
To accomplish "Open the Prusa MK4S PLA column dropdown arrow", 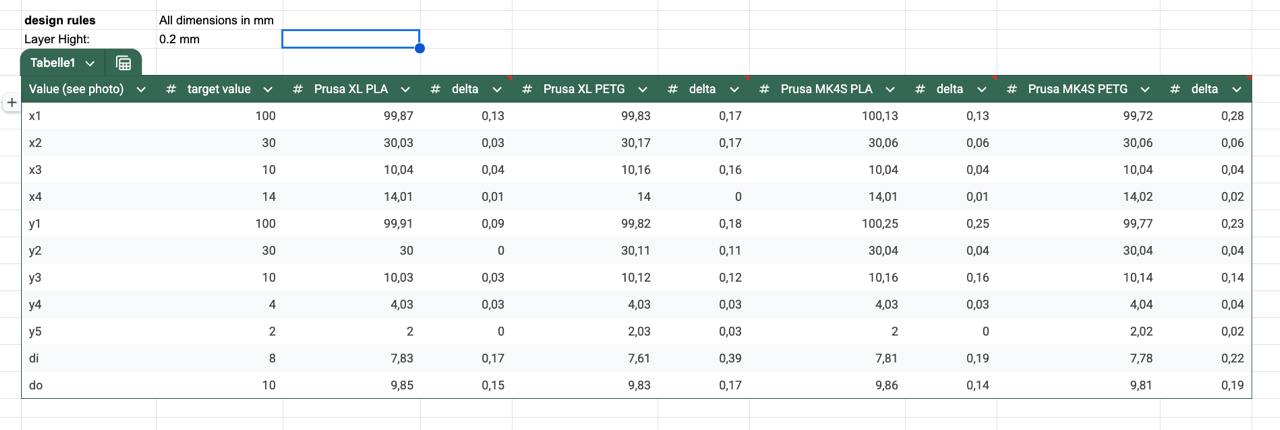I will click(x=890, y=89).
